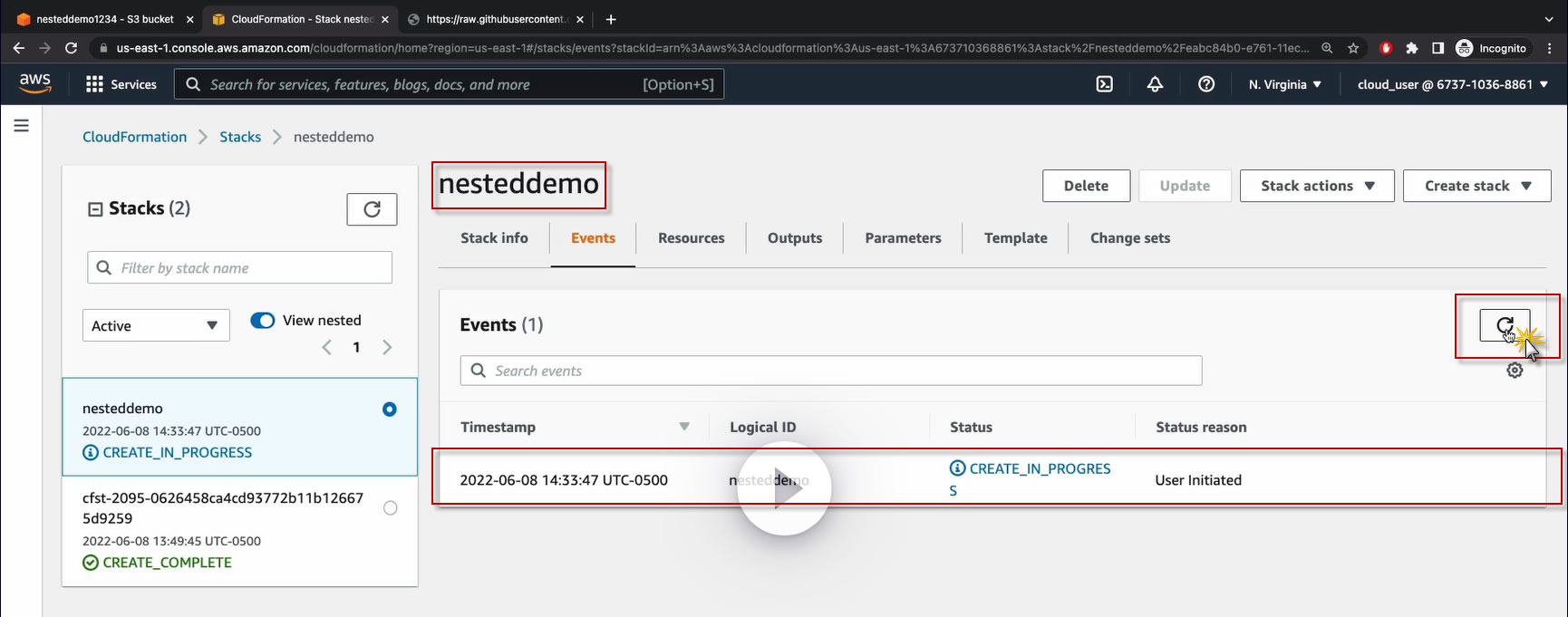Select cfst-2095 stack list item
This screenshot has width=1568, height=617.
coord(240,530)
